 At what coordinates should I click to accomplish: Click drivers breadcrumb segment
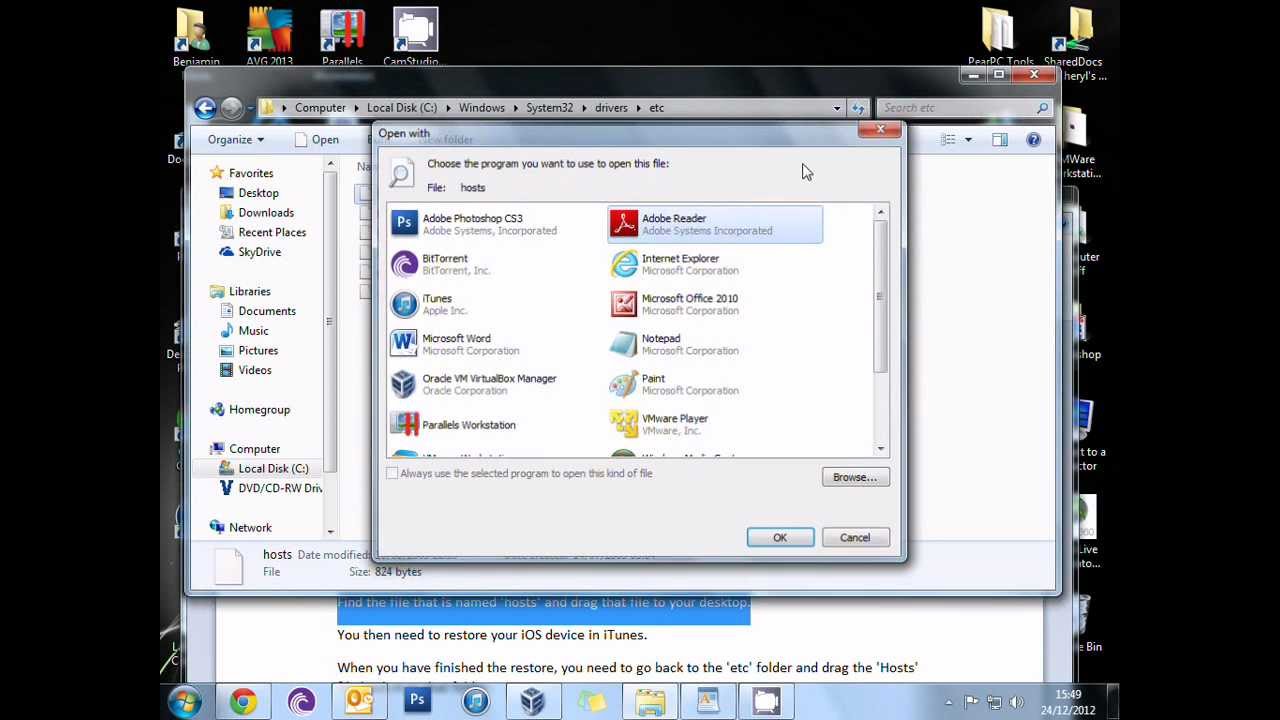click(x=611, y=108)
